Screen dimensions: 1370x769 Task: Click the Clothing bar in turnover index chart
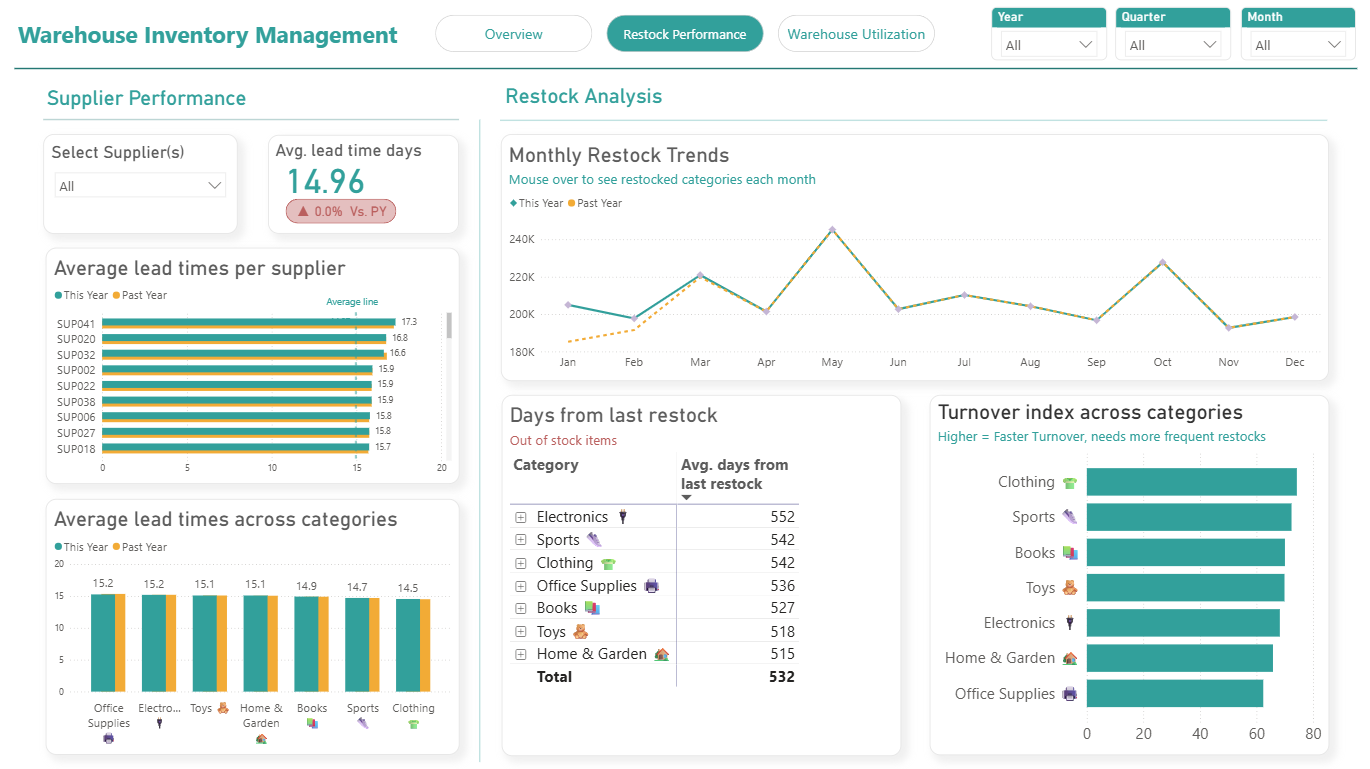coord(1191,482)
